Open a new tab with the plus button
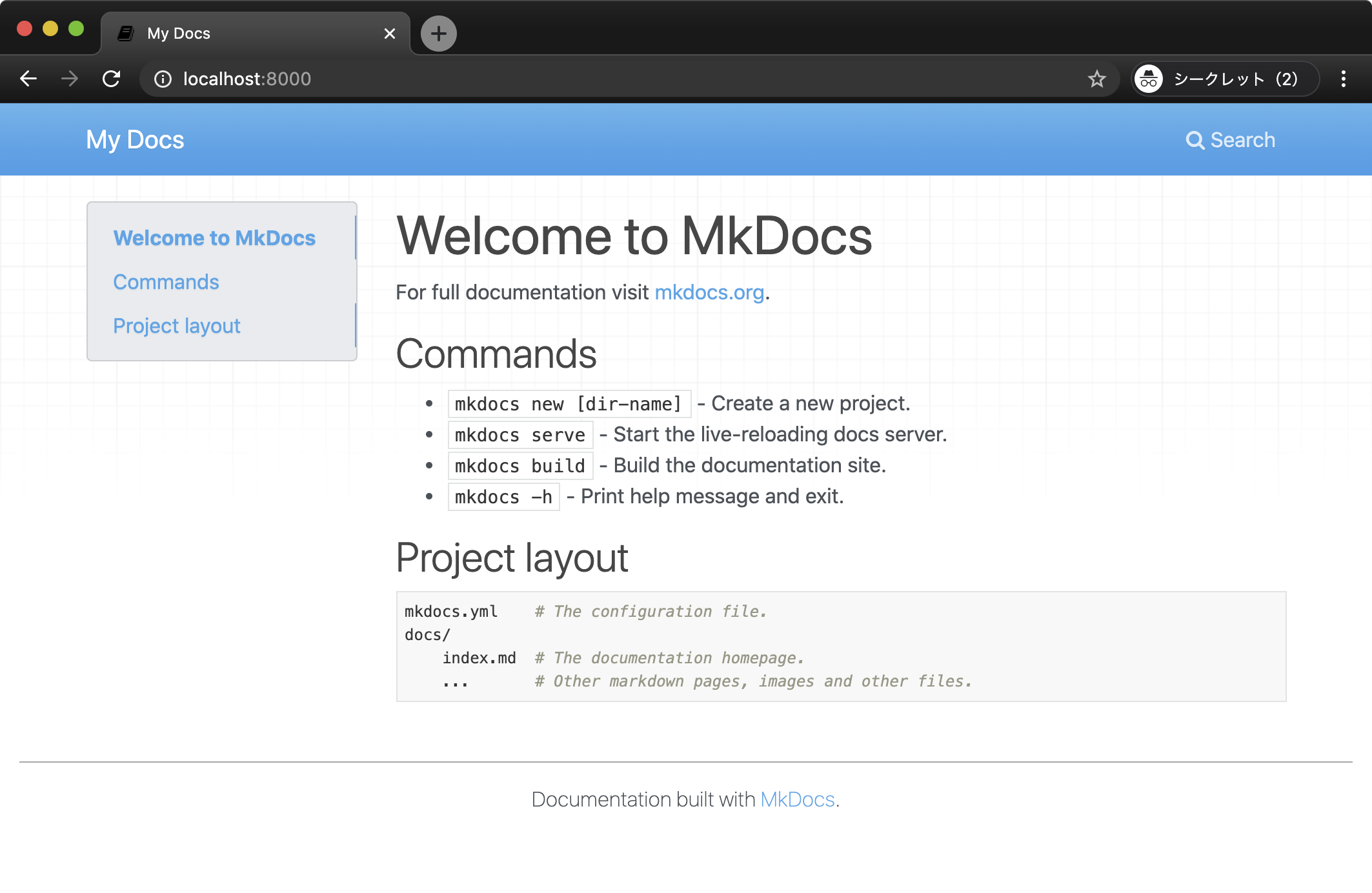Viewport: 1372px width, 893px height. point(439,33)
